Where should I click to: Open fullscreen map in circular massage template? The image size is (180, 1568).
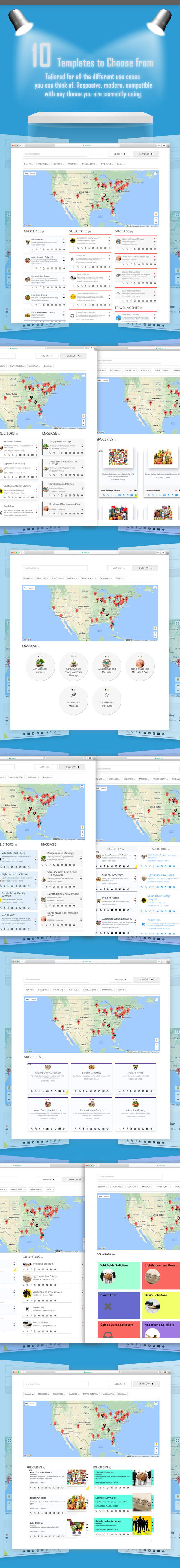tap(156, 588)
